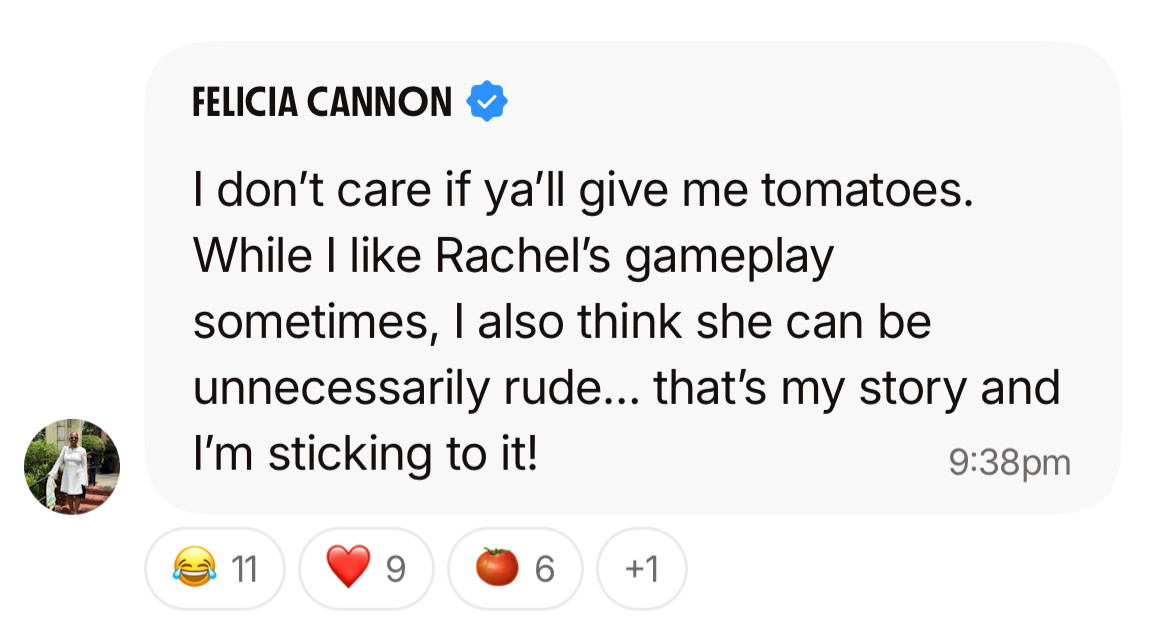Screen dimensions: 1170x626
Task: Tap the red heart emoji reaction
Action: pyautogui.click(x=348, y=567)
